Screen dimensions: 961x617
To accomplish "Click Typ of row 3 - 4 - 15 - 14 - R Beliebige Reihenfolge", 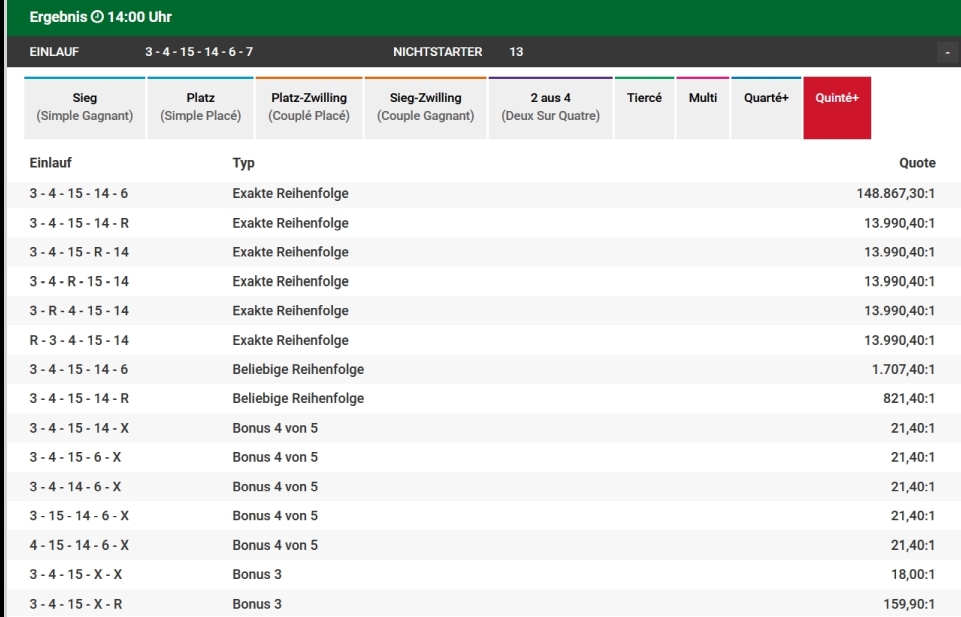I will (298, 398).
